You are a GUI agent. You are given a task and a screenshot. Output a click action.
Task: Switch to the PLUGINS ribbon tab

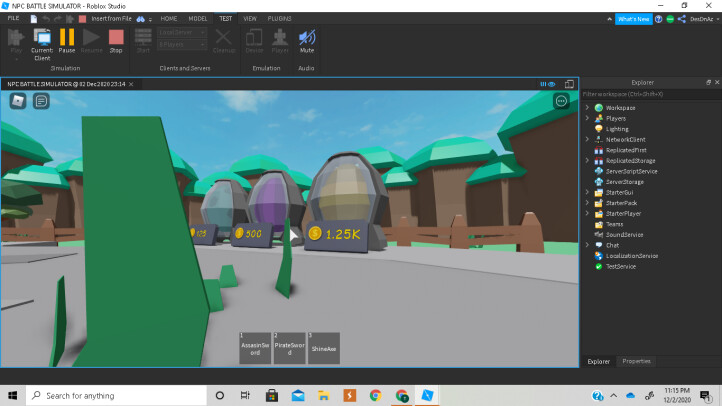[279, 19]
